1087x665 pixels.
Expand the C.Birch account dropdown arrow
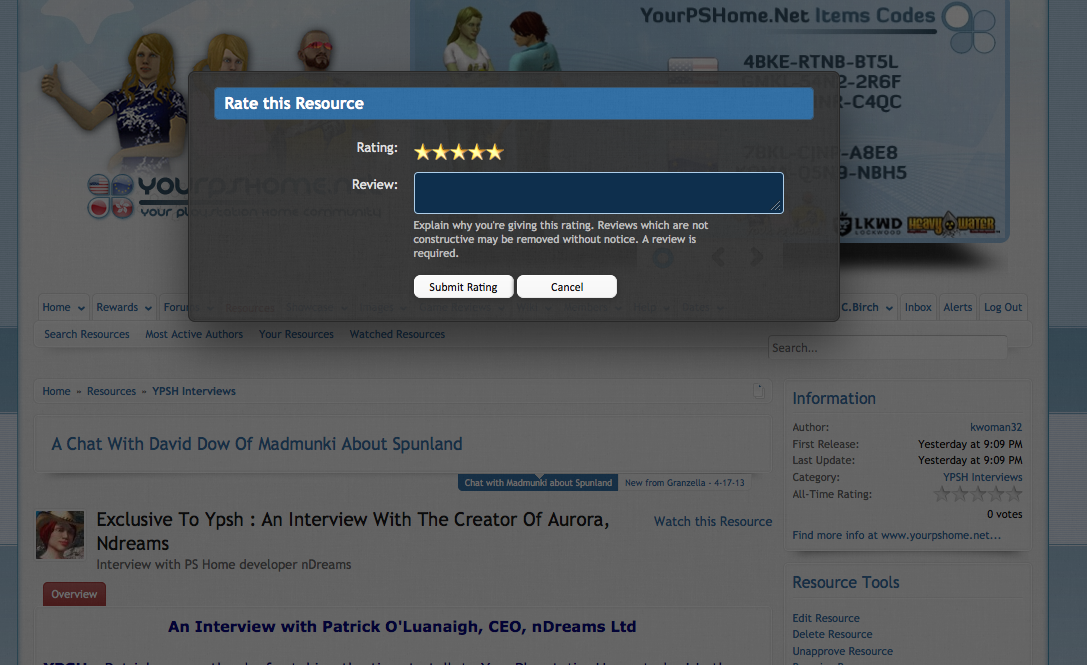pyautogui.click(x=889, y=308)
